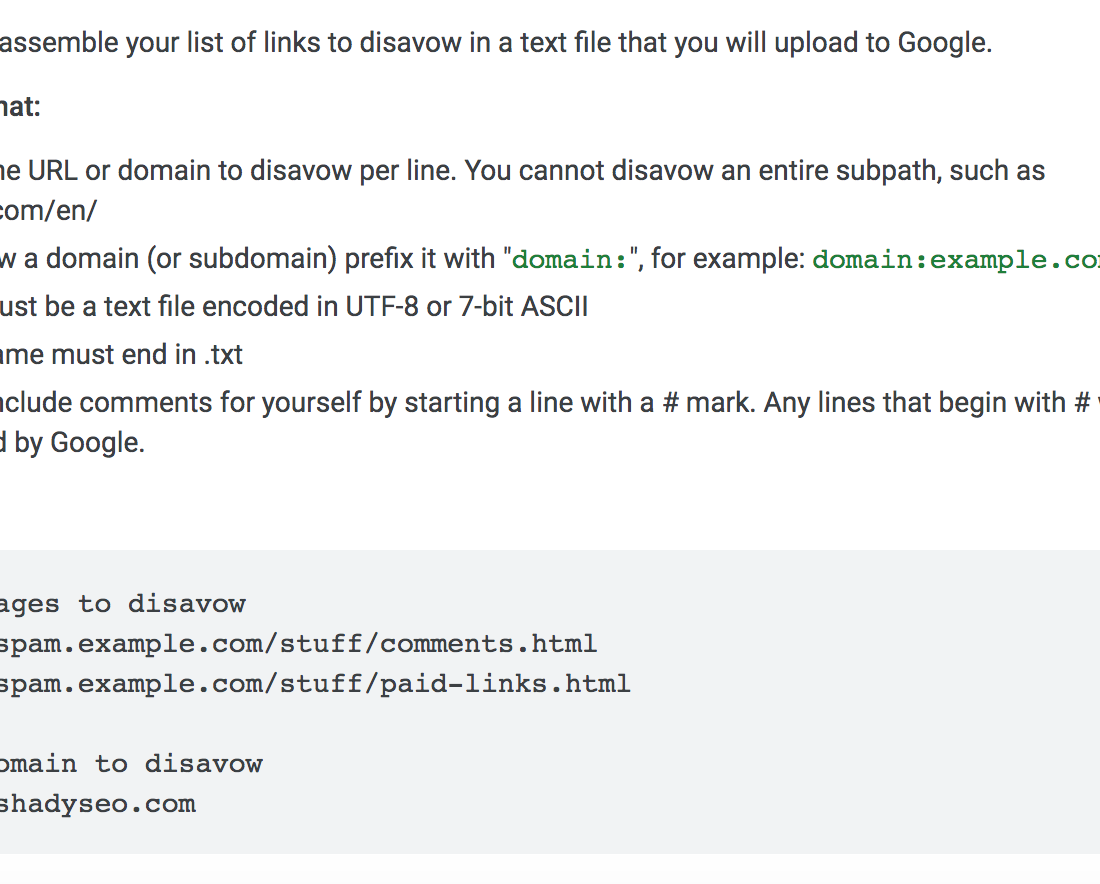Click the line about comments with # mark
The height and width of the screenshot is (884, 1100).
pos(550,403)
